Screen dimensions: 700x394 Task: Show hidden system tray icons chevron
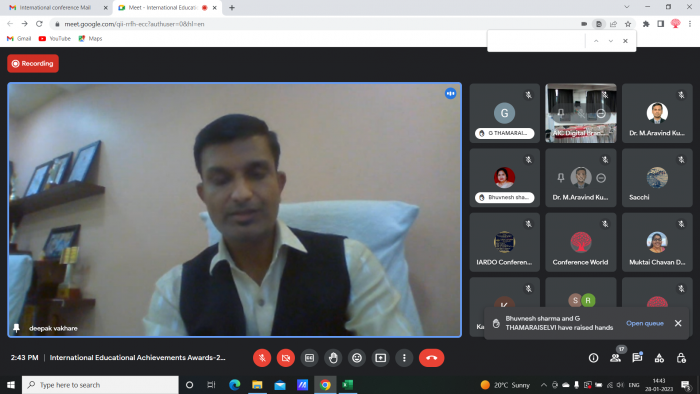point(543,385)
